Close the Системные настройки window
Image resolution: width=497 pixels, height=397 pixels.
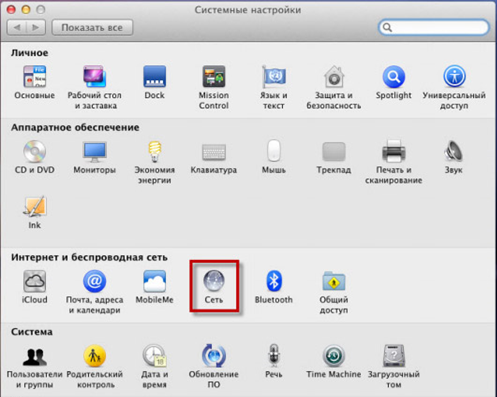click(11, 9)
